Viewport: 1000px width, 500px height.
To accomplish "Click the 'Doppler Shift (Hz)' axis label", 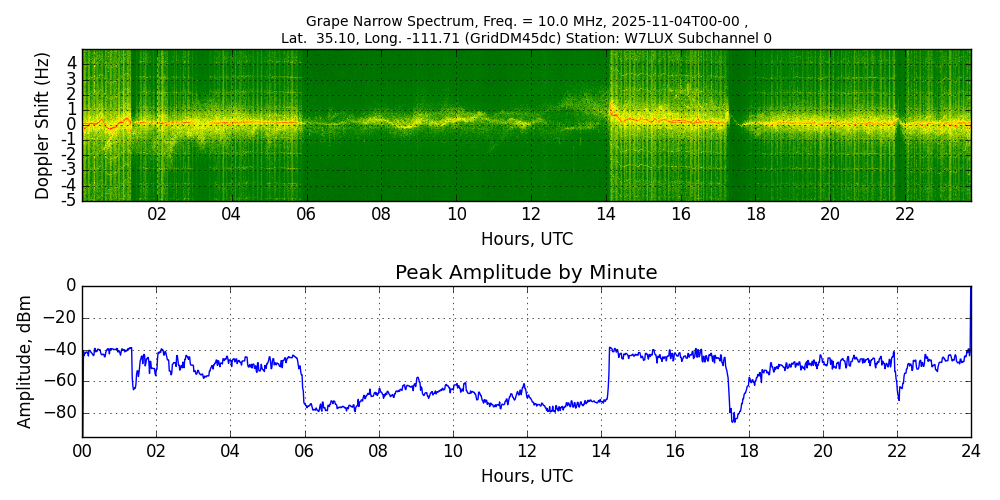I will click(42, 125).
